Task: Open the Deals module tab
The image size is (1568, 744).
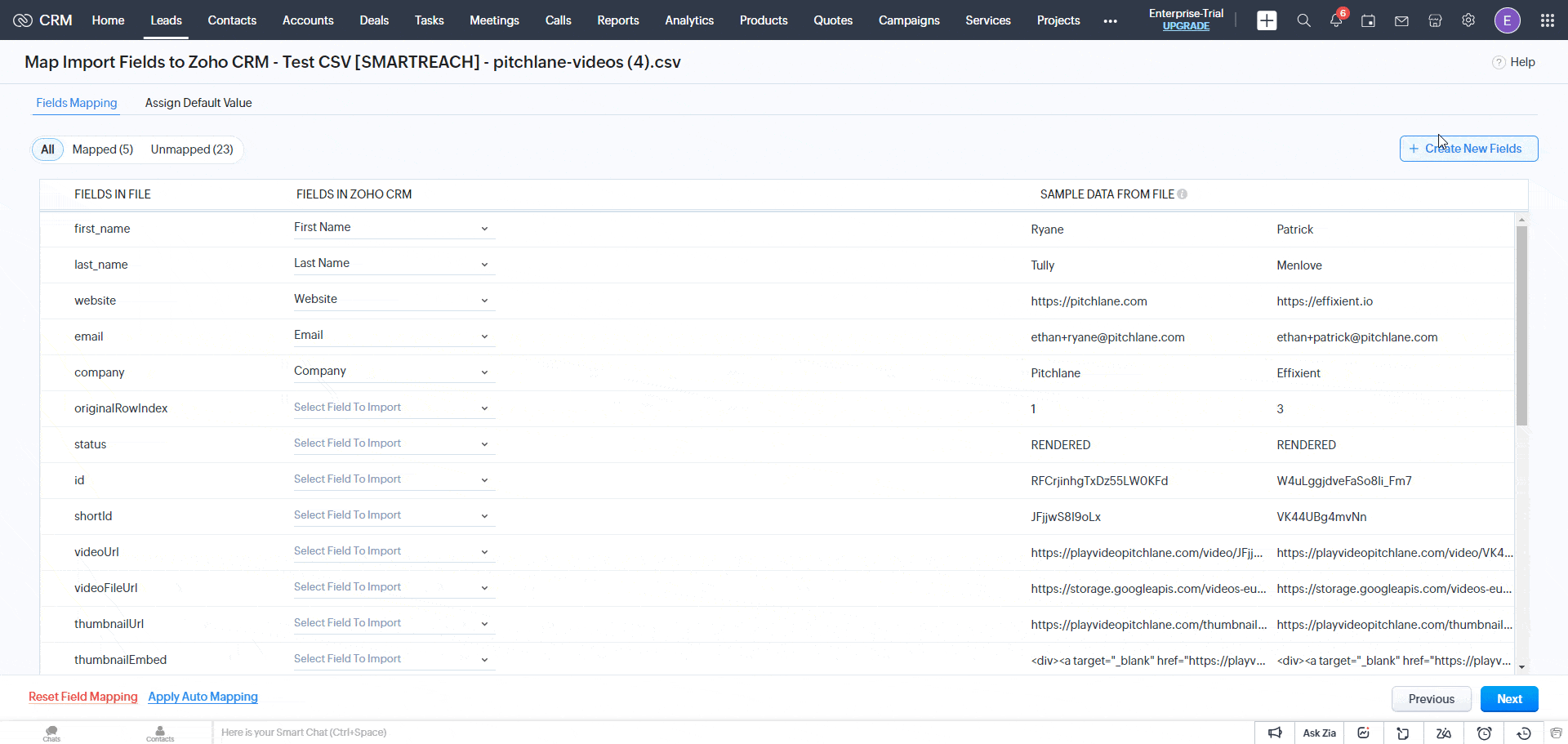Action: tap(374, 20)
